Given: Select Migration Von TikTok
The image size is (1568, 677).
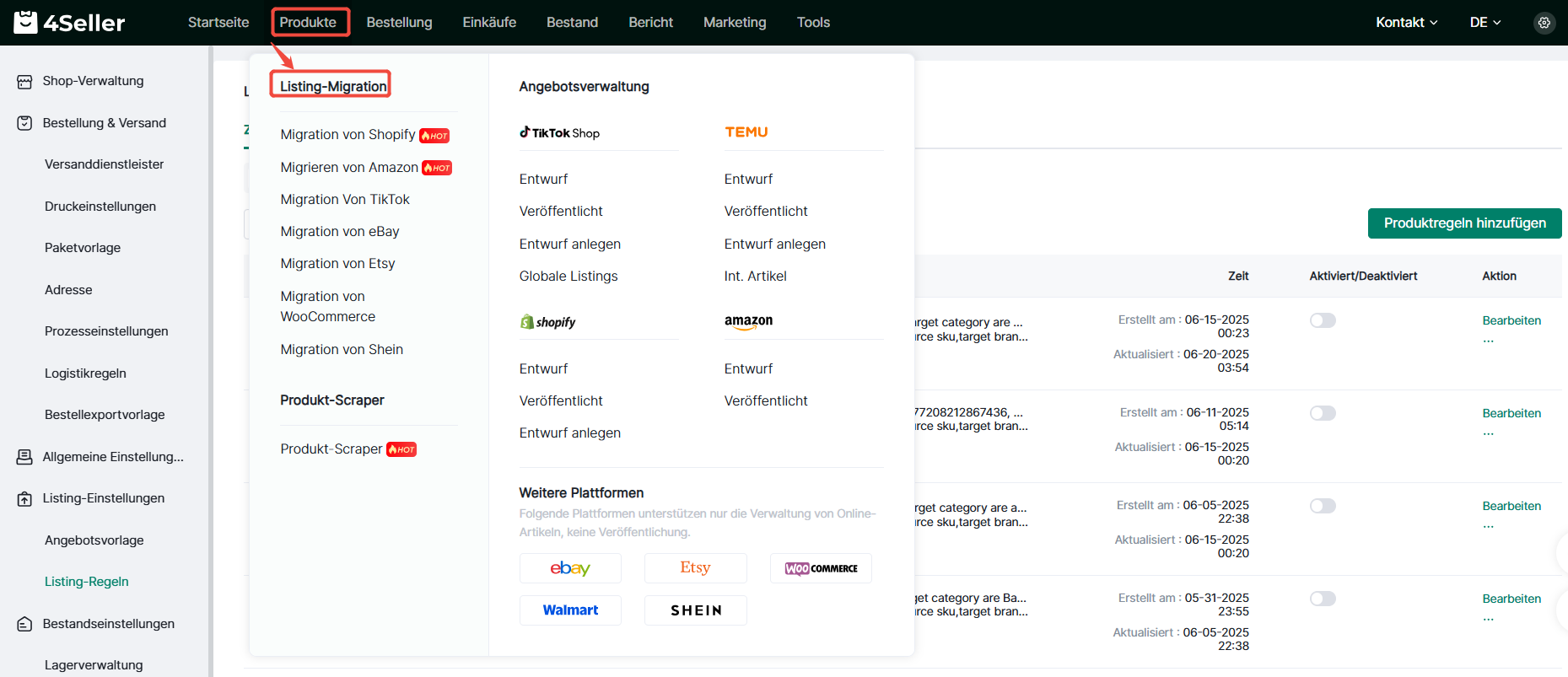Looking at the screenshot, I should 345,200.
